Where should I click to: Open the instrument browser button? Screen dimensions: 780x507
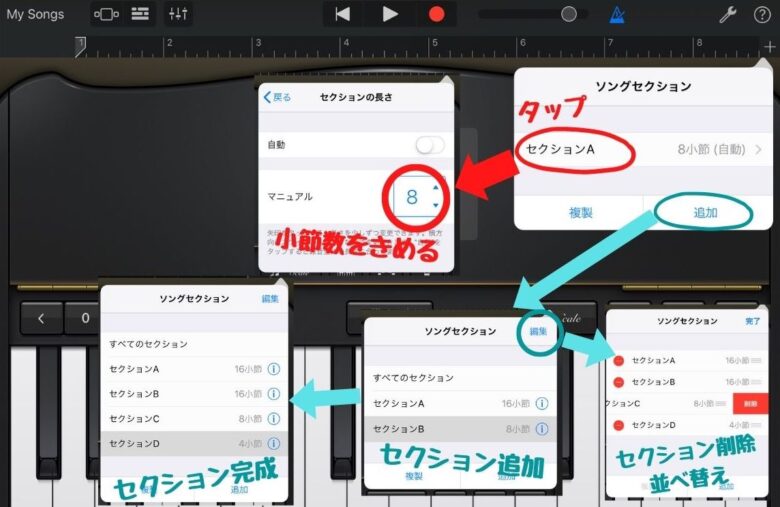pyautogui.click(x=106, y=14)
